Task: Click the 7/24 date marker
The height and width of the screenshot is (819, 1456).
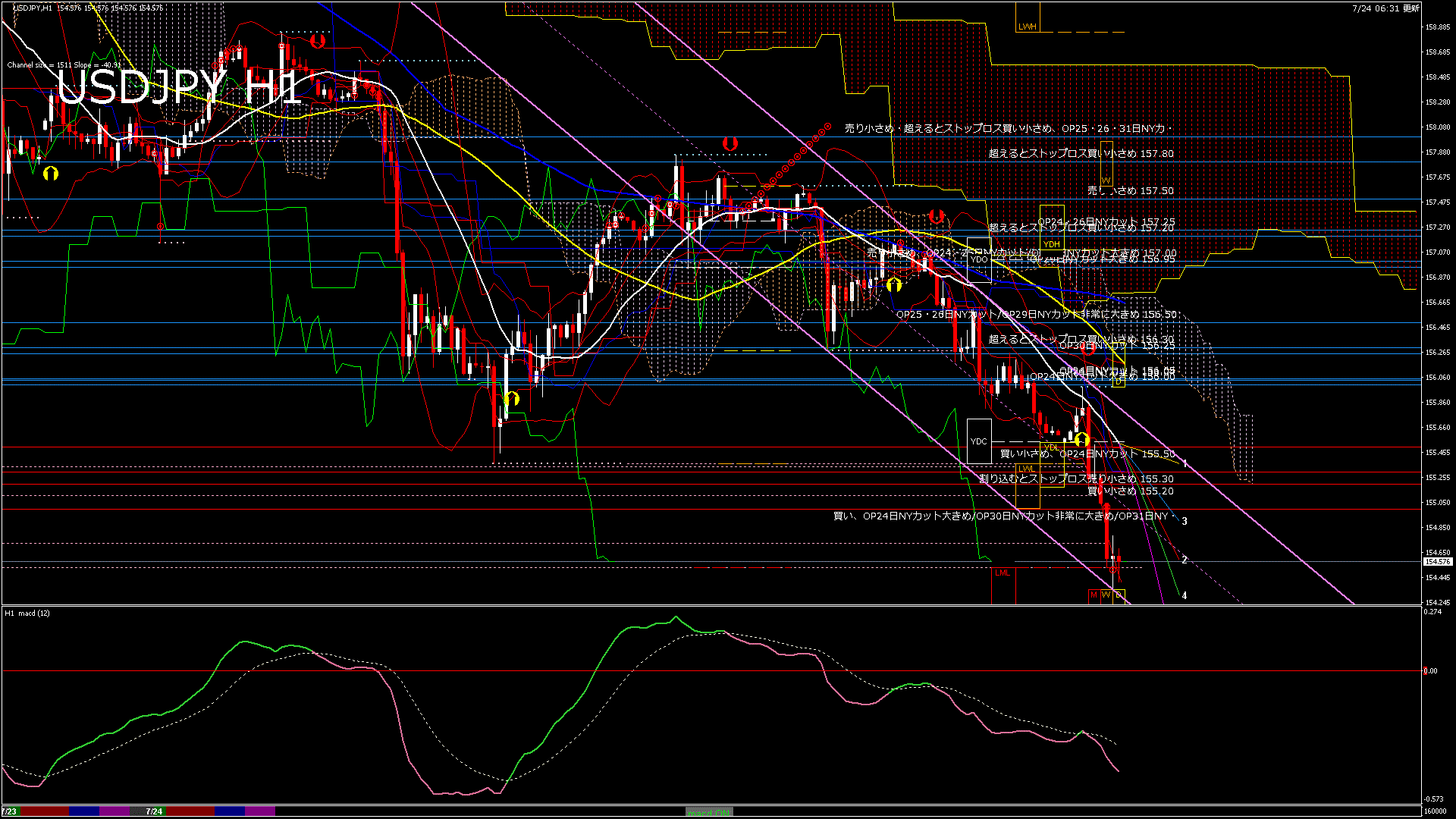Action: tap(154, 811)
